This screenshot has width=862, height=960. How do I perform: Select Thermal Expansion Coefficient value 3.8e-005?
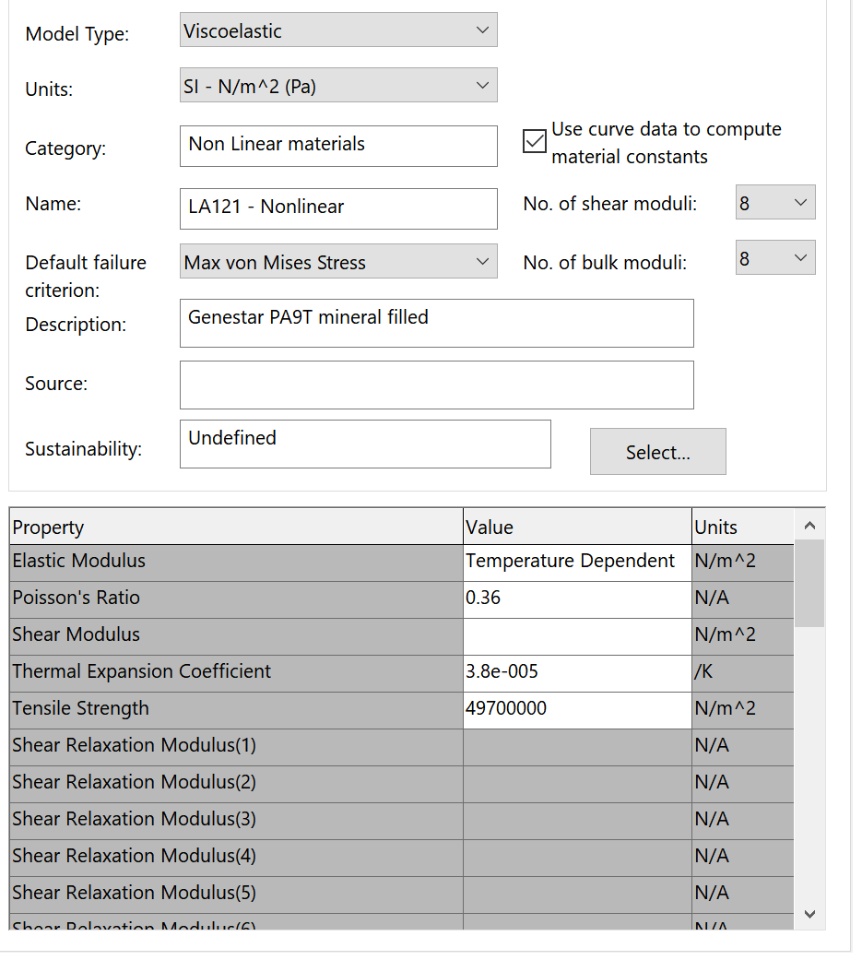click(577, 673)
